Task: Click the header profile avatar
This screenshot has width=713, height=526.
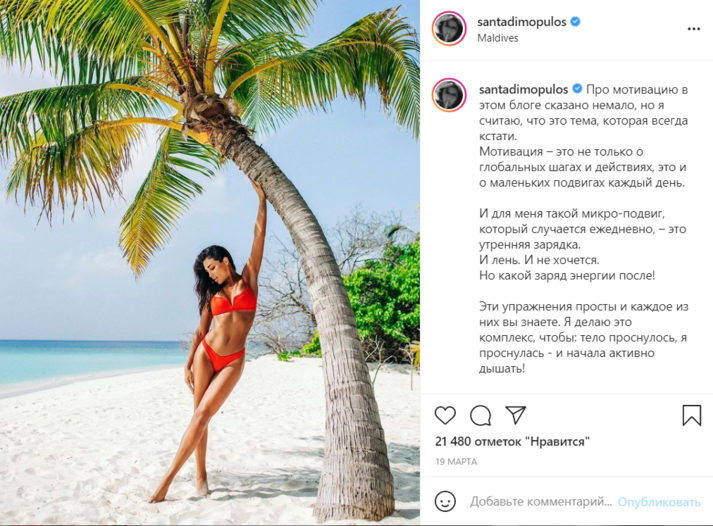Action: [449, 29]
